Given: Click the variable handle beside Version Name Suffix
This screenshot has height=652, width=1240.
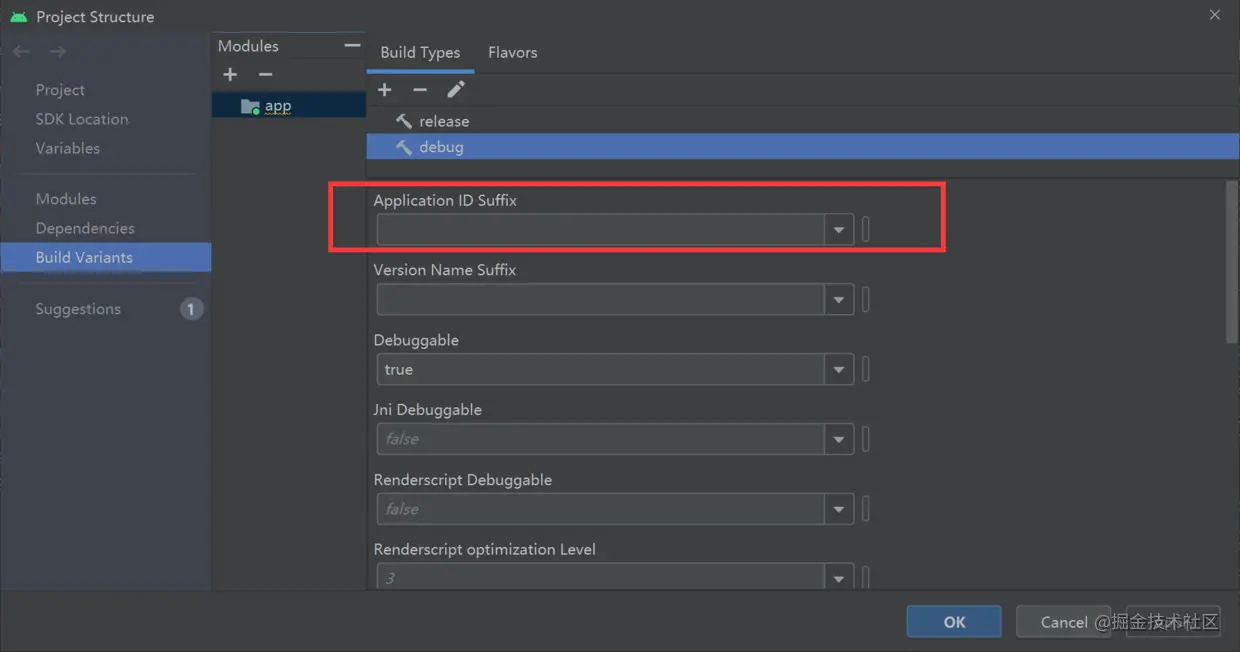Looking at the screenshot, I should [x=866, y=300].
